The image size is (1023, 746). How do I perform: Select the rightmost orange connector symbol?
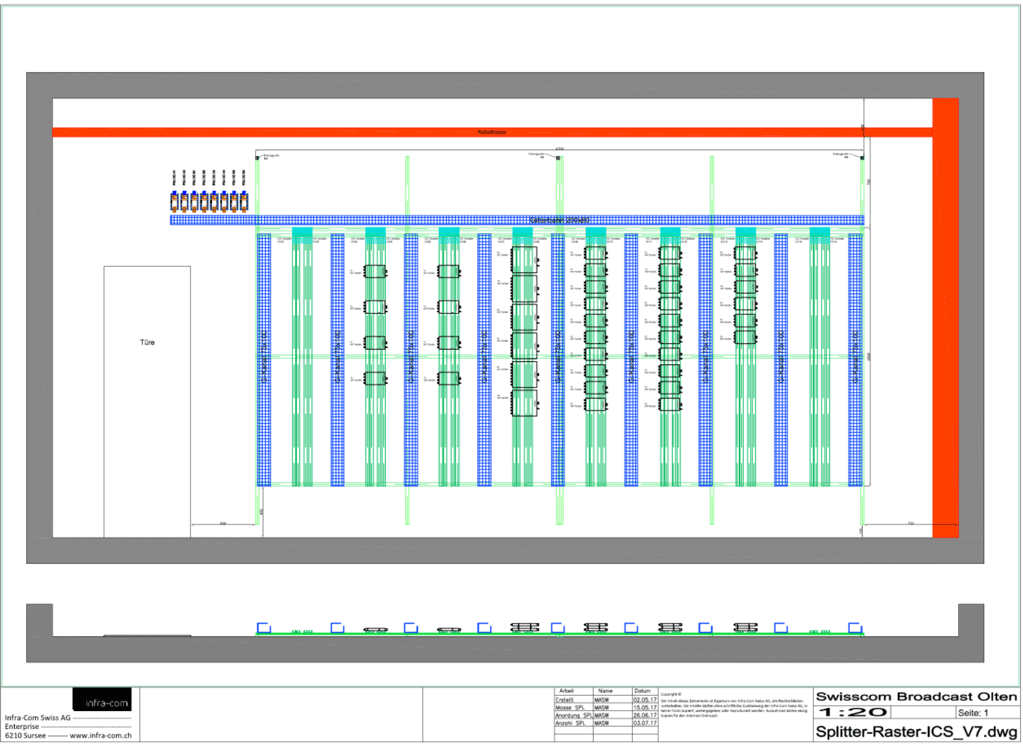point(244,201)
